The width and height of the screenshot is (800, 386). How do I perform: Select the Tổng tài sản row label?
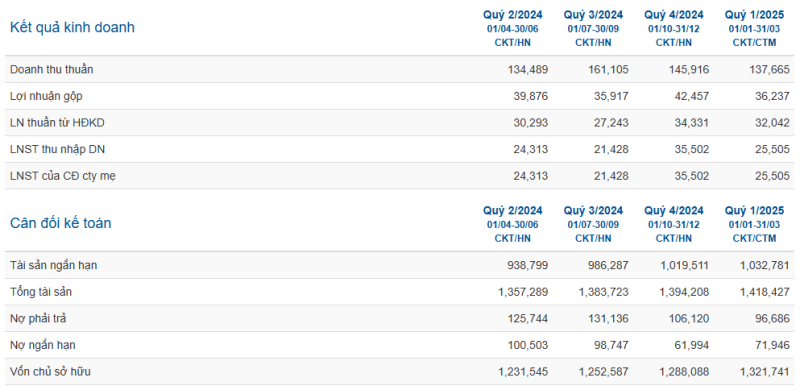(x=41, y=292)
